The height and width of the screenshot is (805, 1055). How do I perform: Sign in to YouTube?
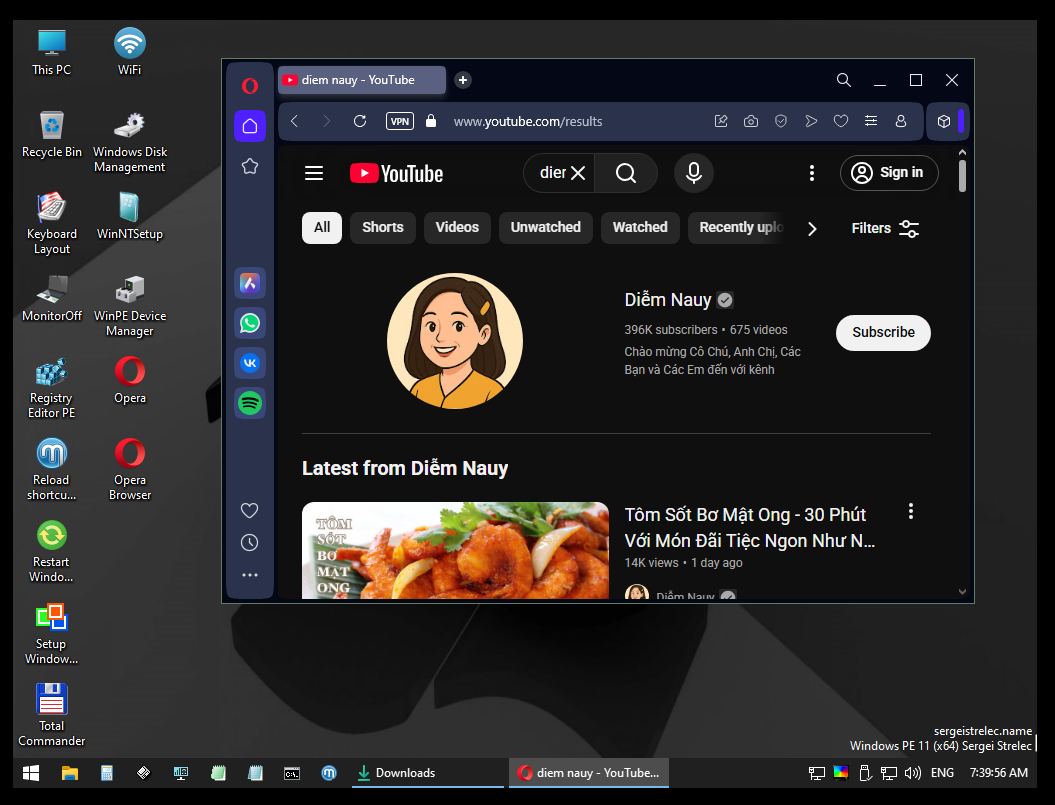pyautogui.click(x=888, y=173)
